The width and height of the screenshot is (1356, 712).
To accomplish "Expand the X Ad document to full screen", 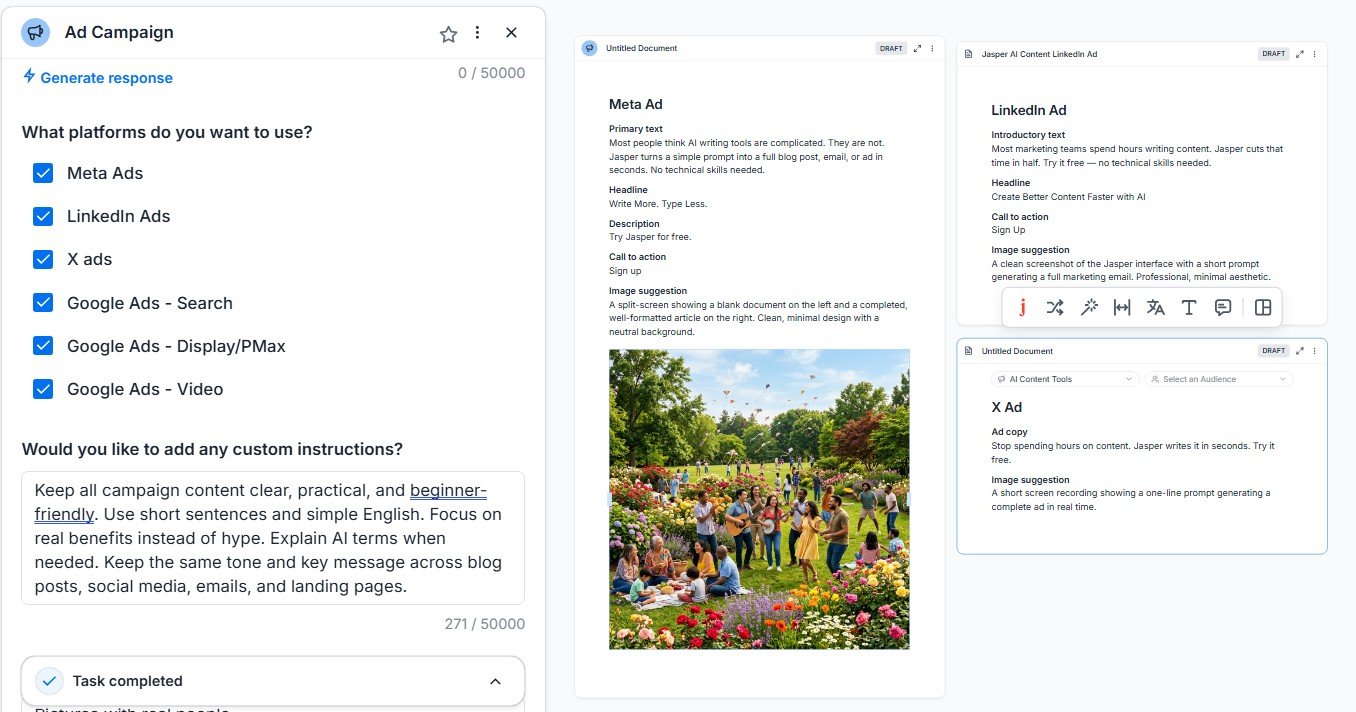I will (1300, 351).
